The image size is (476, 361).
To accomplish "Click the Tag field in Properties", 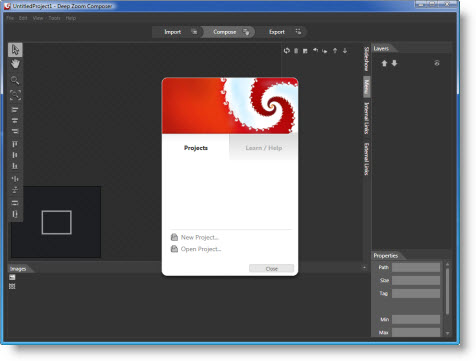I will (416, 293).
